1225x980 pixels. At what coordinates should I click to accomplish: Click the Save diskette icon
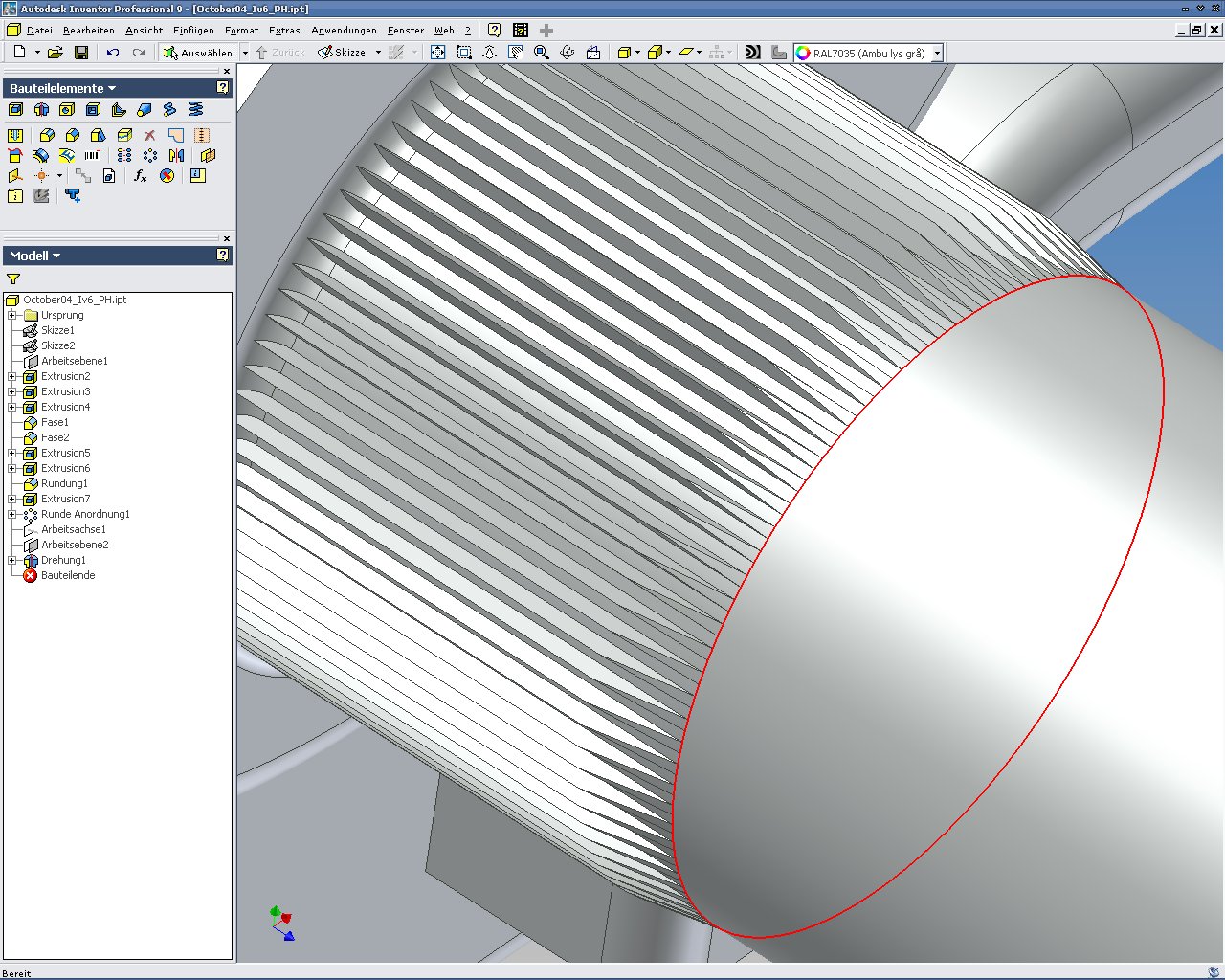pyautogui.click(x=81, y=53)
